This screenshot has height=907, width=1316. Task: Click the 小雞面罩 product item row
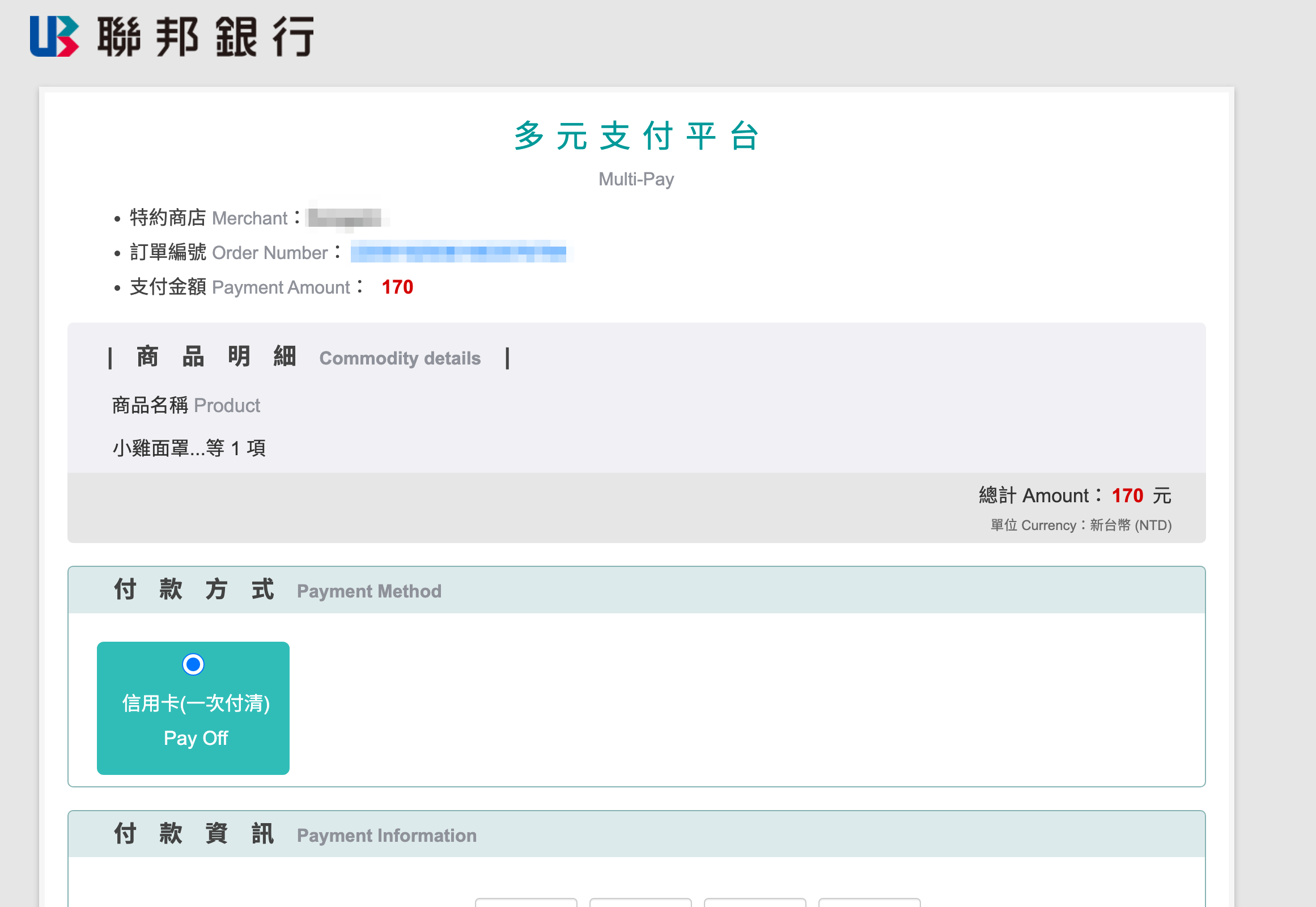pos(189,448)
